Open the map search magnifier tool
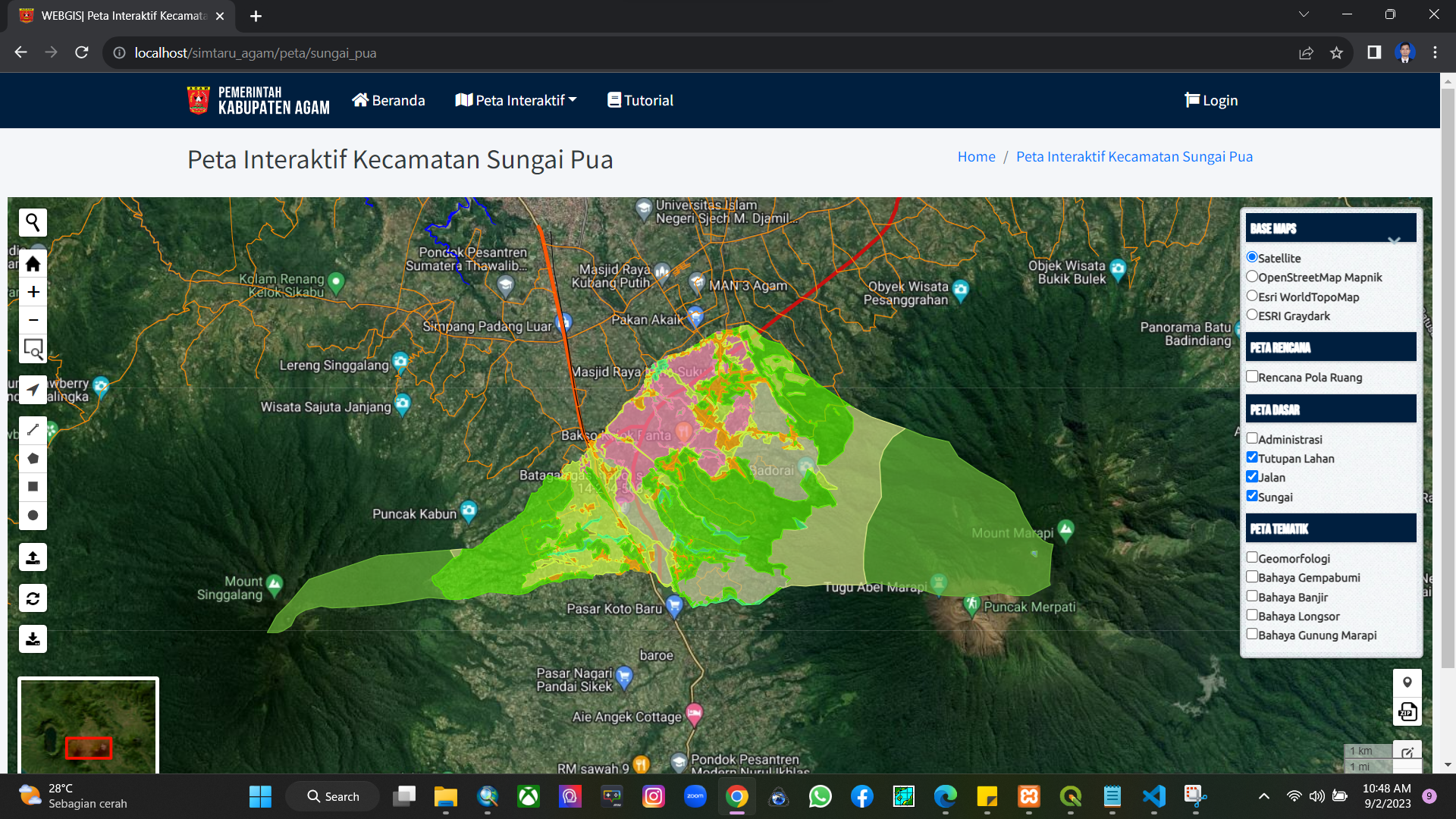 point(33,222)
